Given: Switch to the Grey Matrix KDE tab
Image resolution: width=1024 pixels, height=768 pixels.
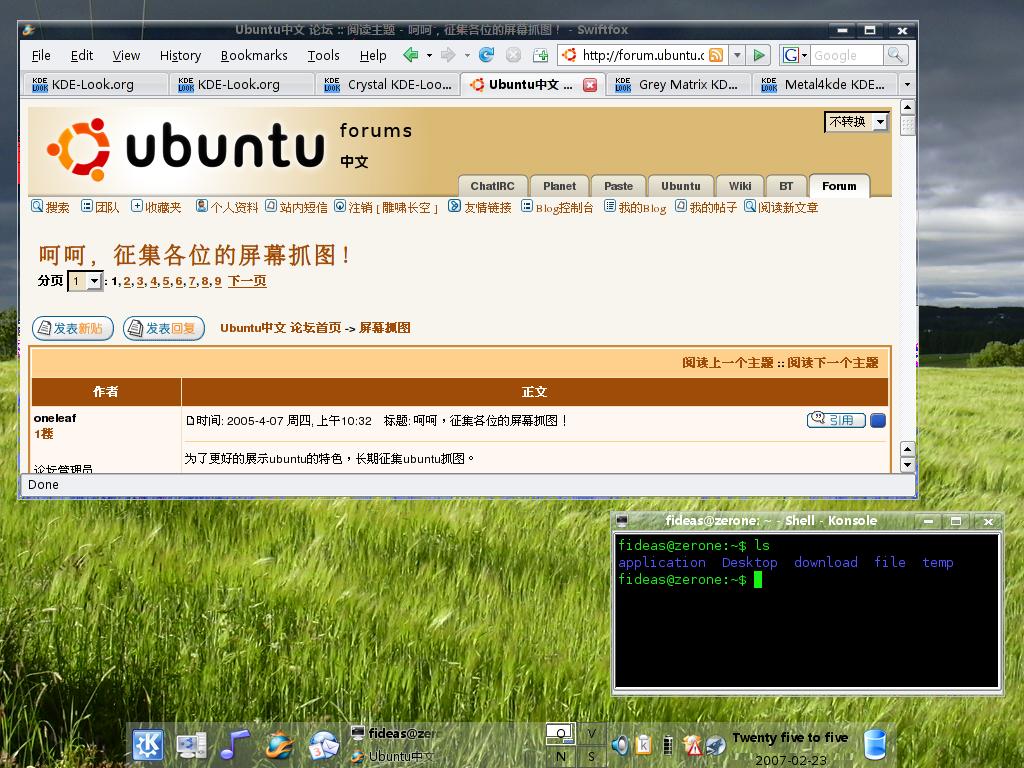Looking at the screenshot, I should pos(679,85).
